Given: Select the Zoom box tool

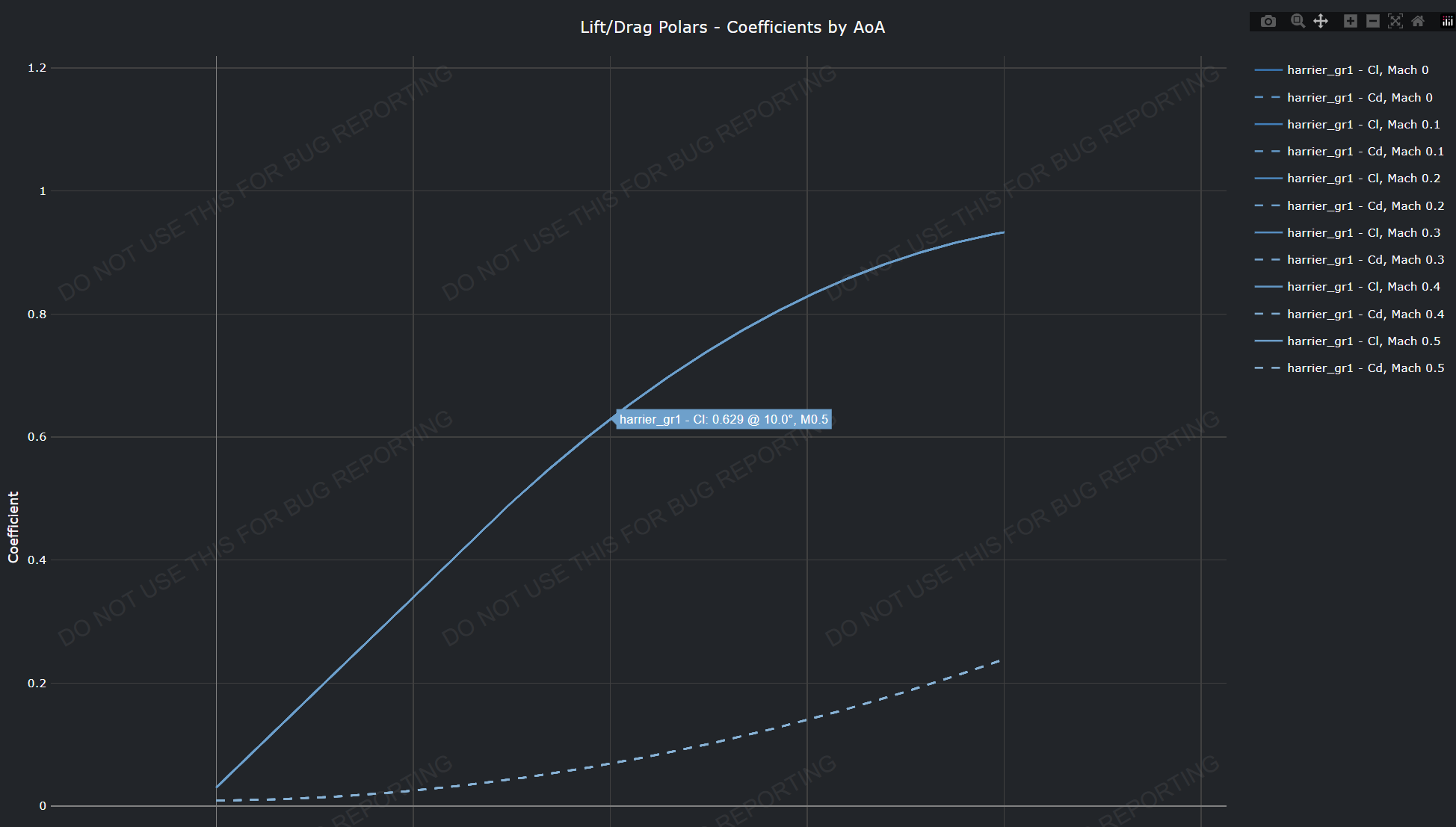Looking at the screenshot, I should 1298,21.
